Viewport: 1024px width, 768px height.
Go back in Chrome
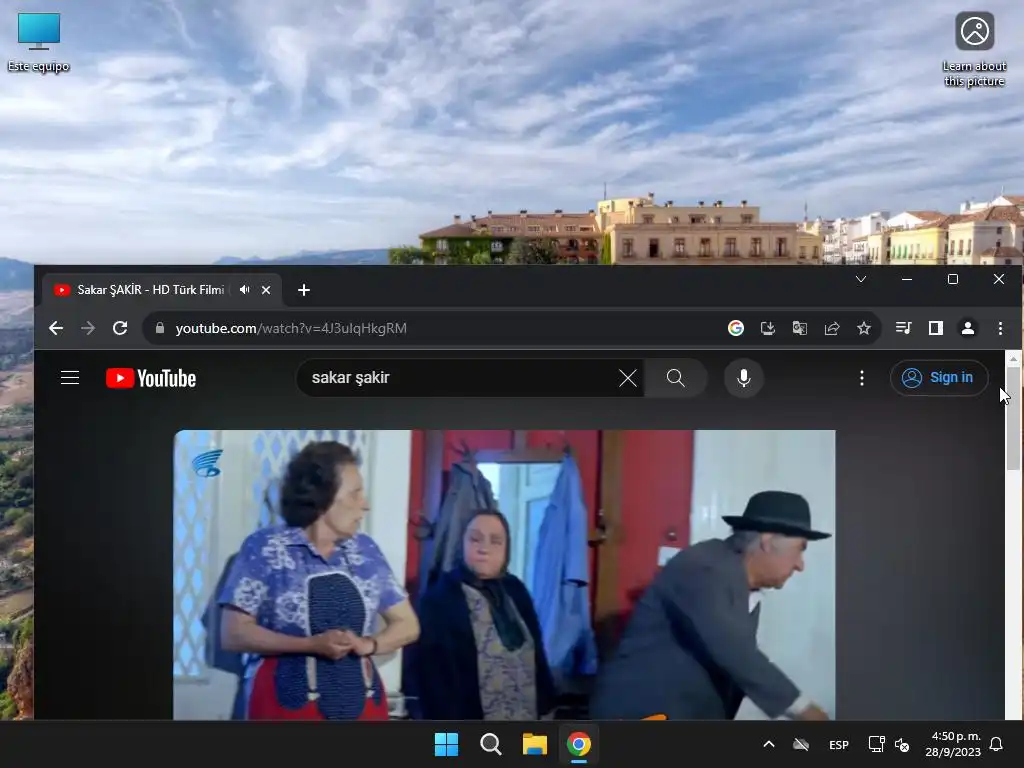pos(56,328)
